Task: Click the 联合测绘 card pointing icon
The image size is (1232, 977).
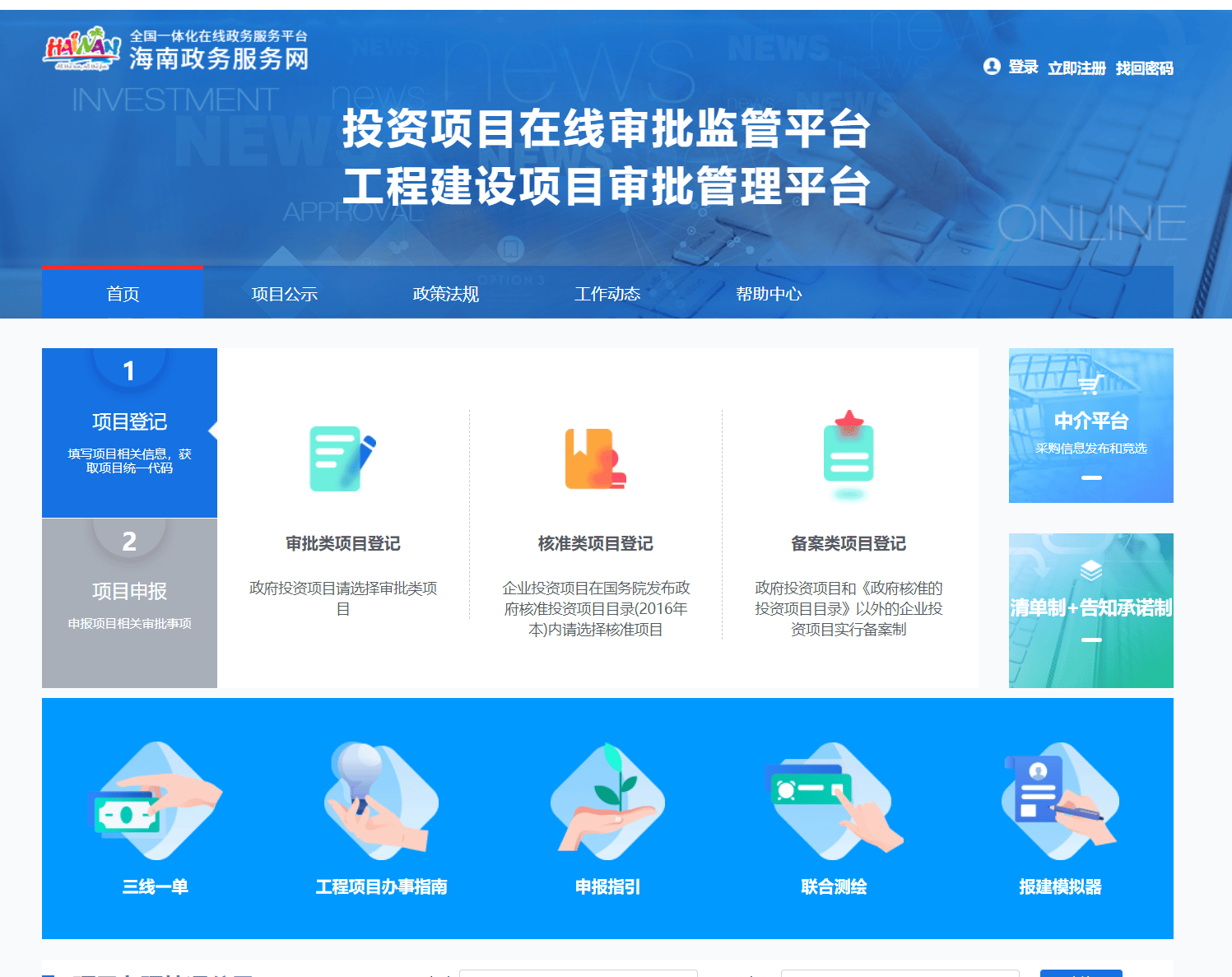Action: pyautogui.click(x=833, y=800)
